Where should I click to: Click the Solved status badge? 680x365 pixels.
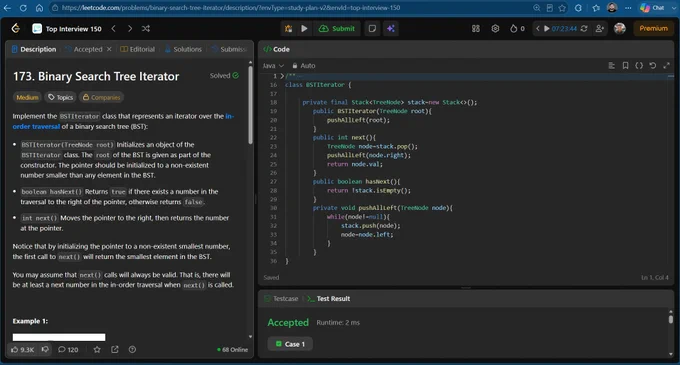[224, 76]
